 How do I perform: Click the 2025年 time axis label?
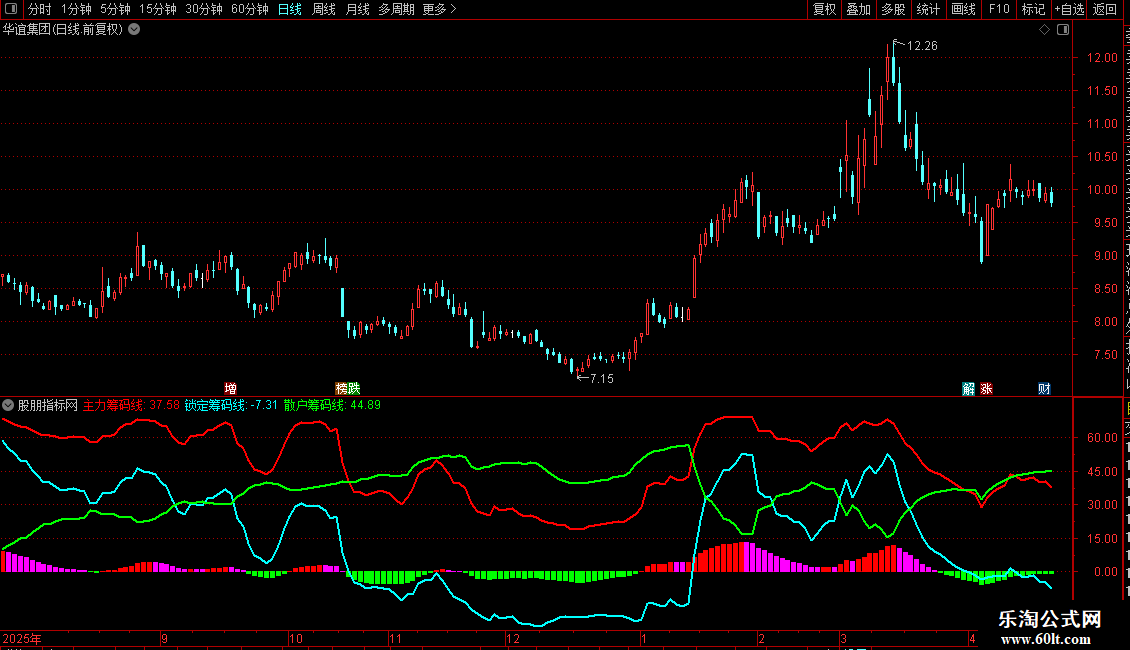tap(22, 638)
